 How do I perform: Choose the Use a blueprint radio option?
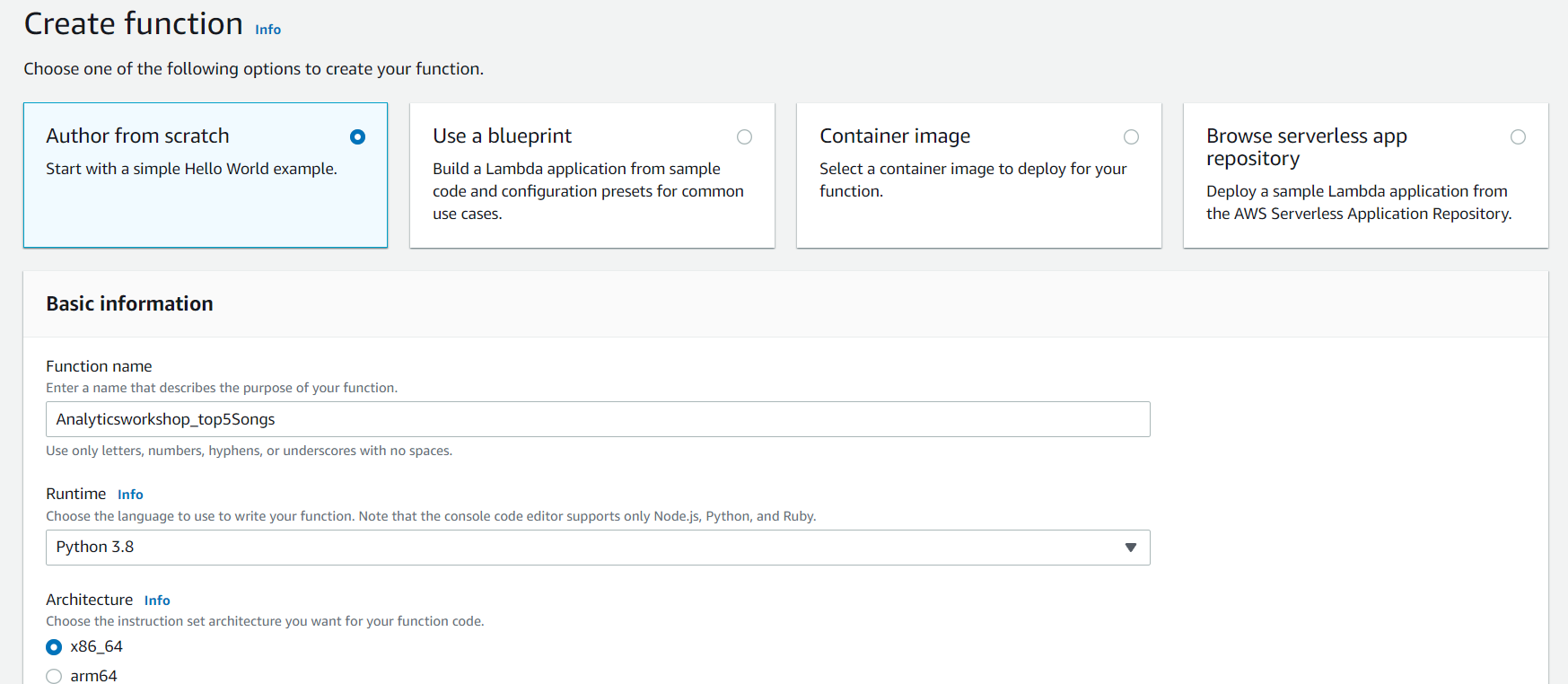[x=744, y=137]
